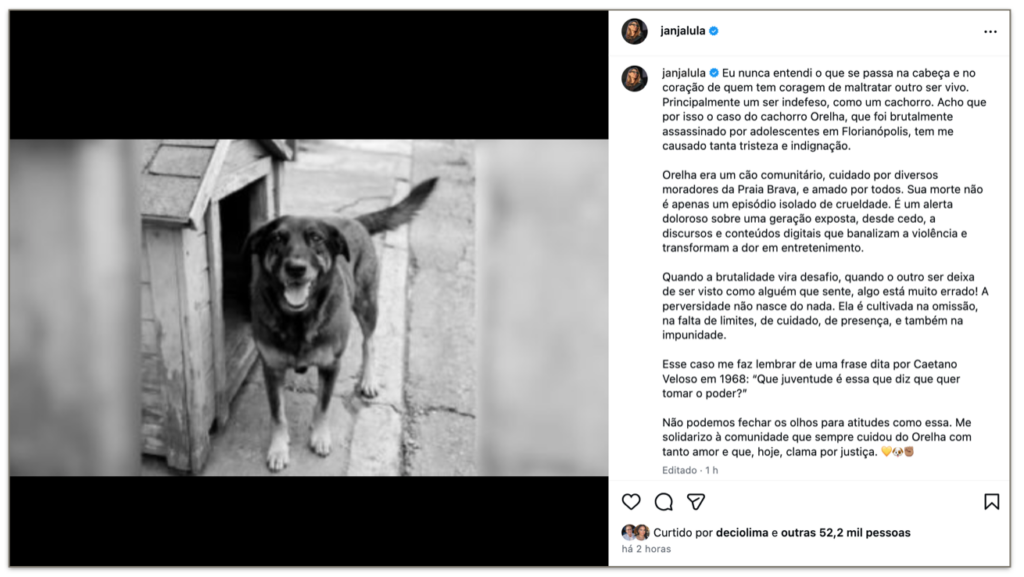Share the post via paper plane icon
This screenshot has width=1024, height=577.
pyautogui.click(x=696, y=501)
